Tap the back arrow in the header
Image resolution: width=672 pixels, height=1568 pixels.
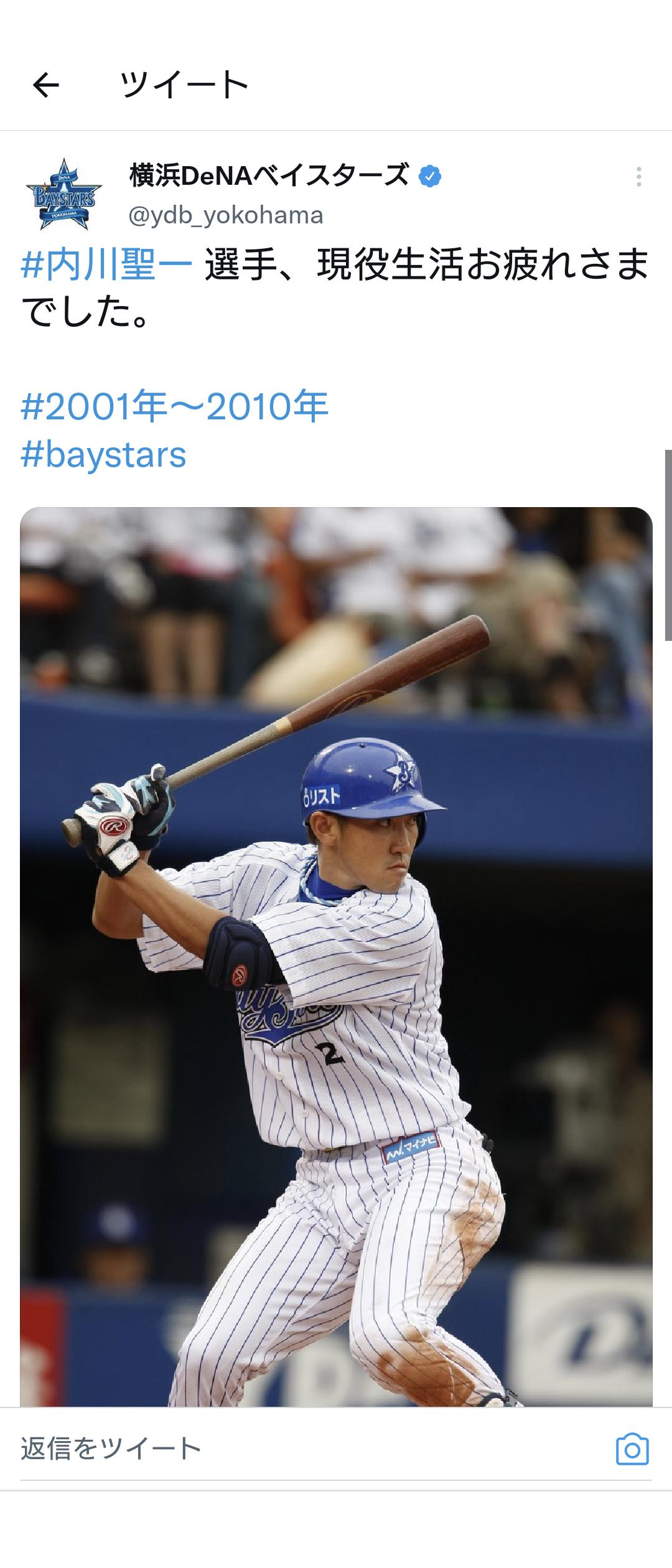point(45,85)
